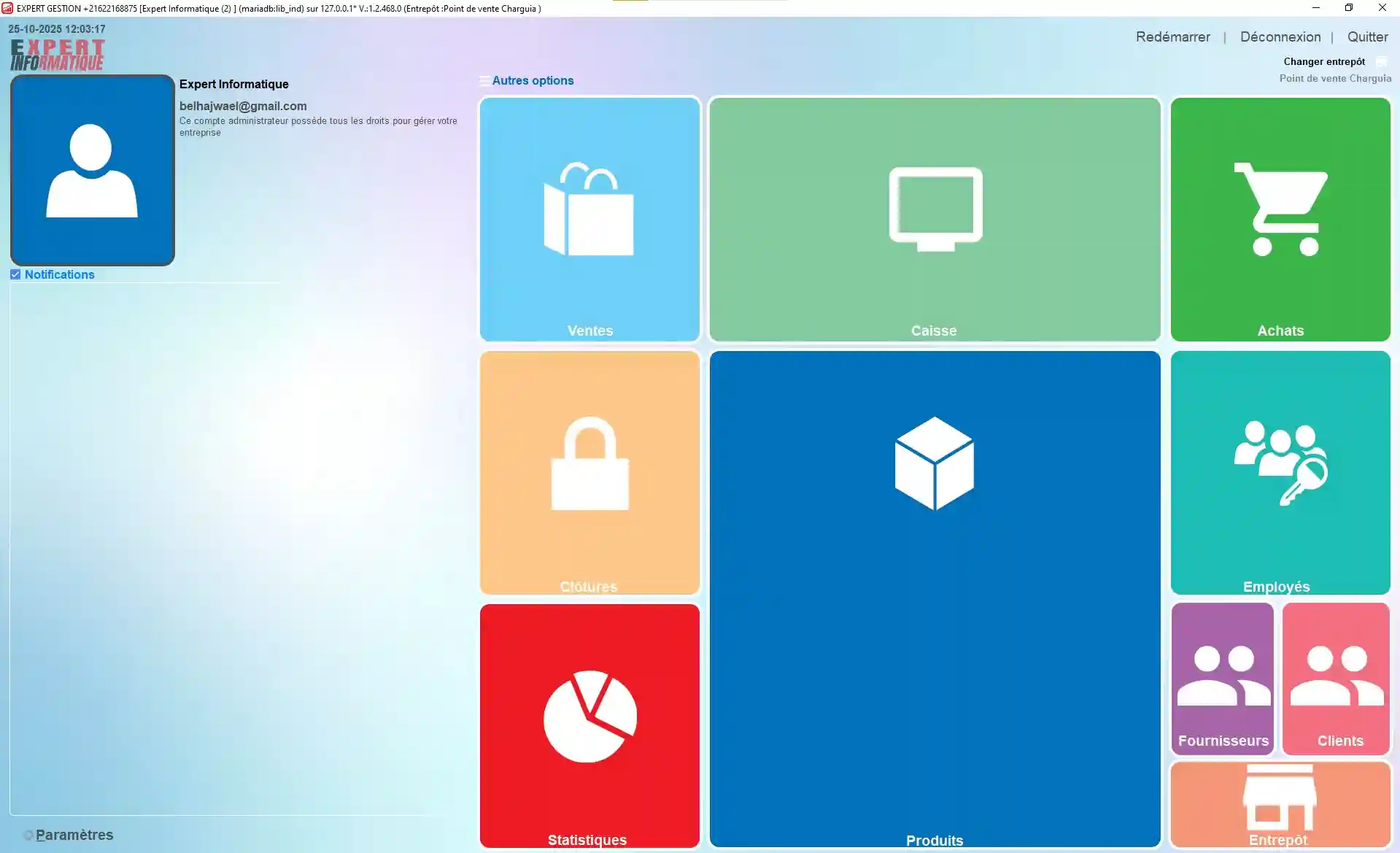Click Point de vente Charguia label
1400x853 pixels.
[1336, 78]
